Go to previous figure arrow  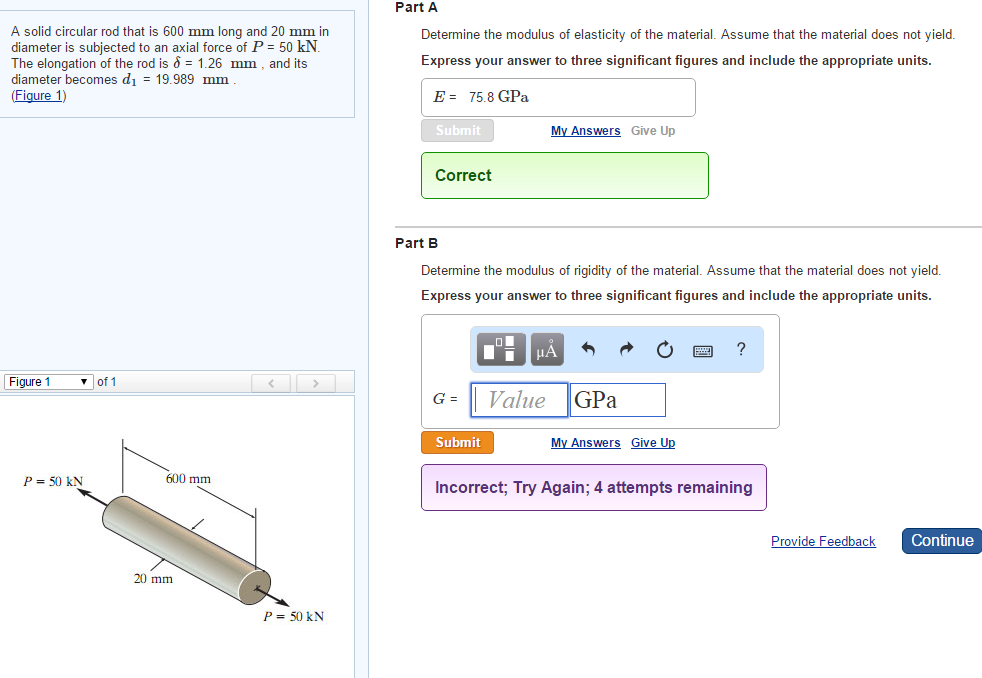270,382
